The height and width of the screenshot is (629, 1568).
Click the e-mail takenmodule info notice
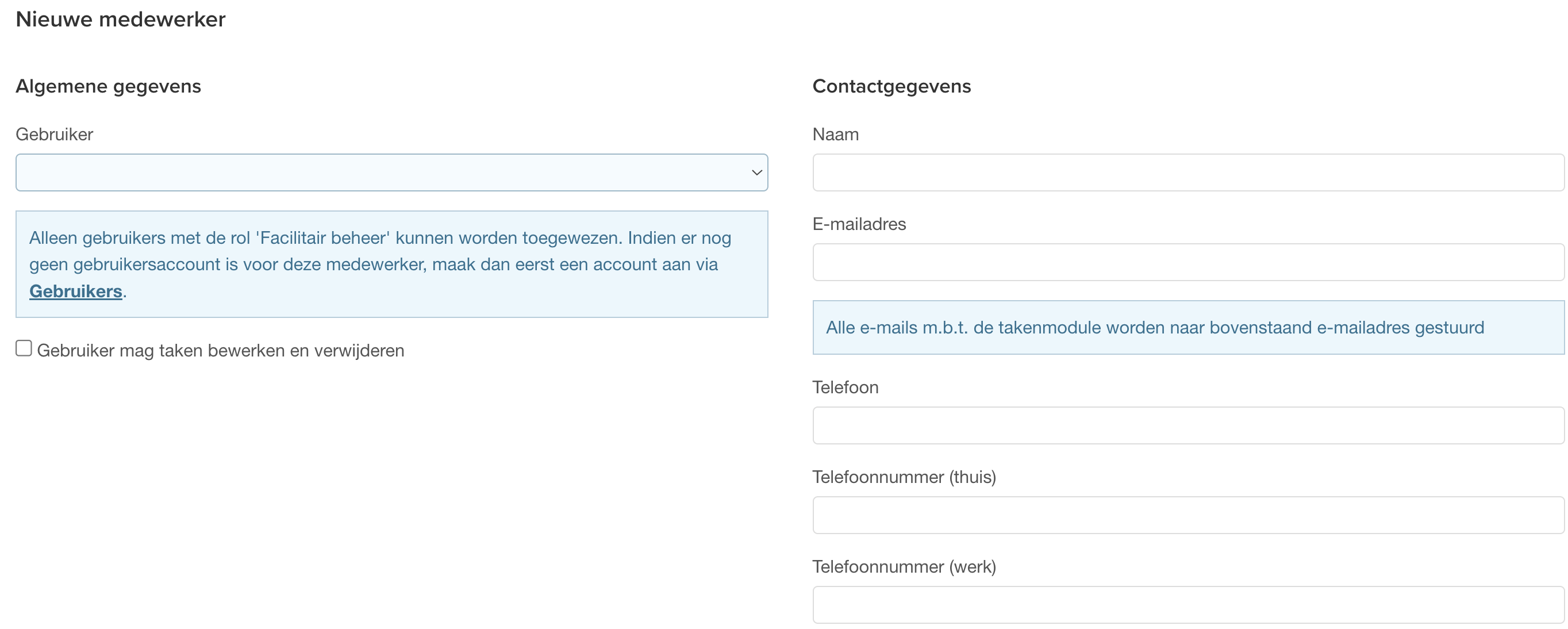(x=1188, y=328)
